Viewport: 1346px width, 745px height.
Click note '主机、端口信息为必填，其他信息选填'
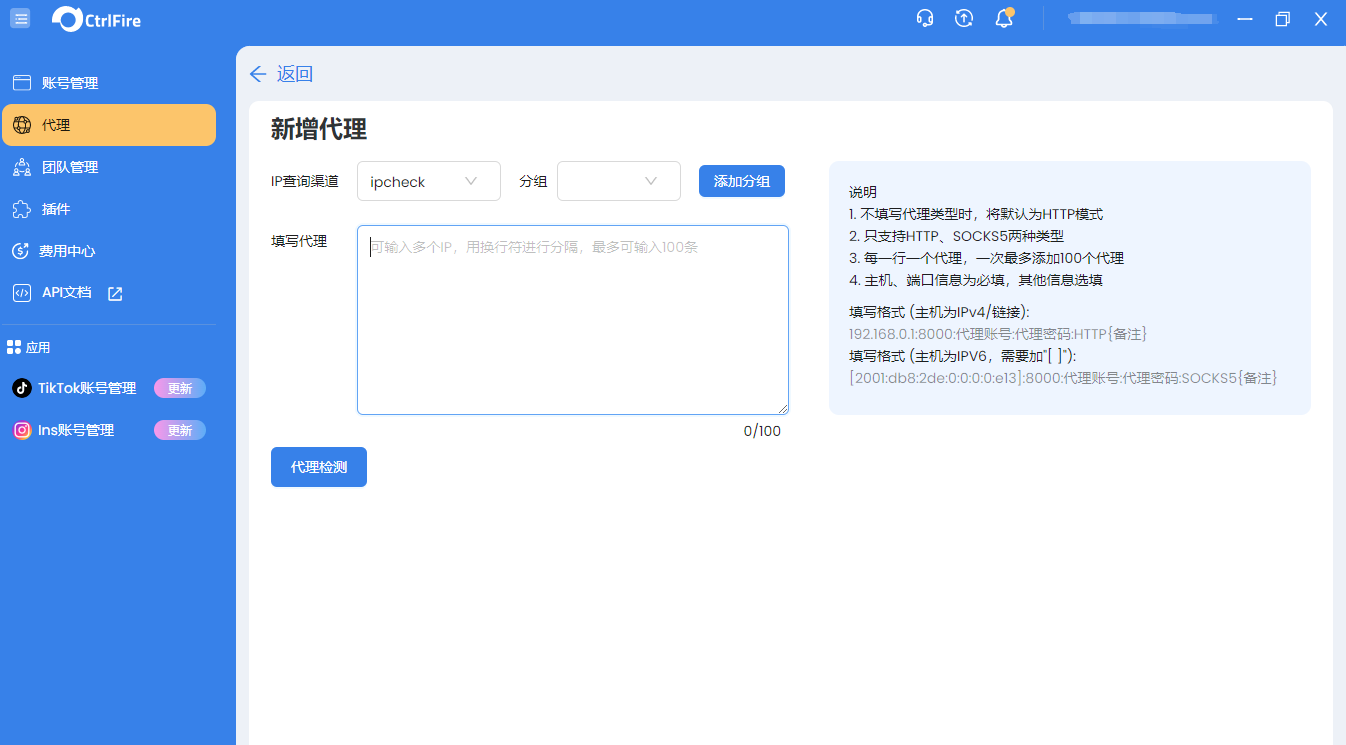pos(976,280)
